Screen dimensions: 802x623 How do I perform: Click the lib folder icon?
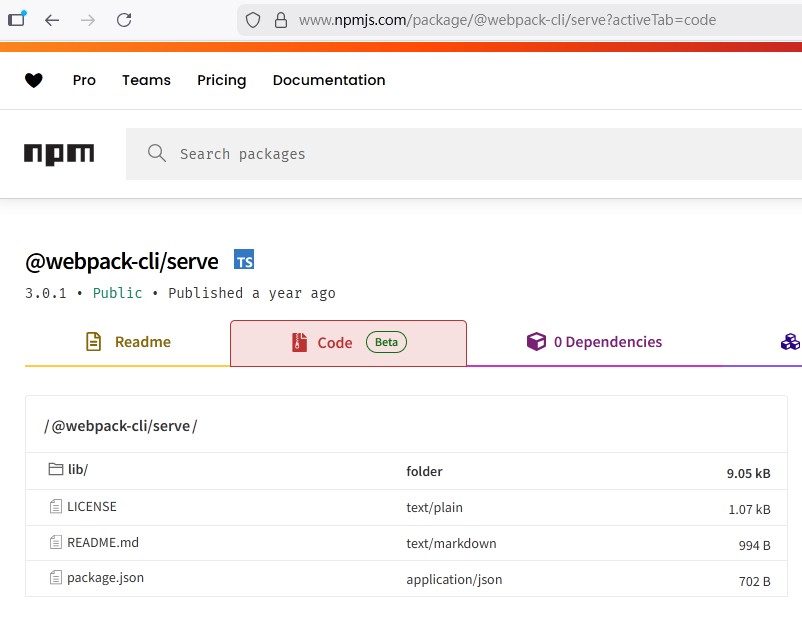[x=56, y=469]
